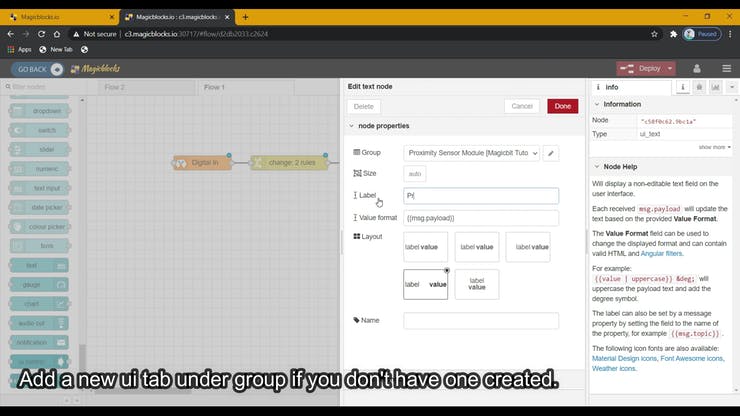Open a new browser tab with plus

245,17
